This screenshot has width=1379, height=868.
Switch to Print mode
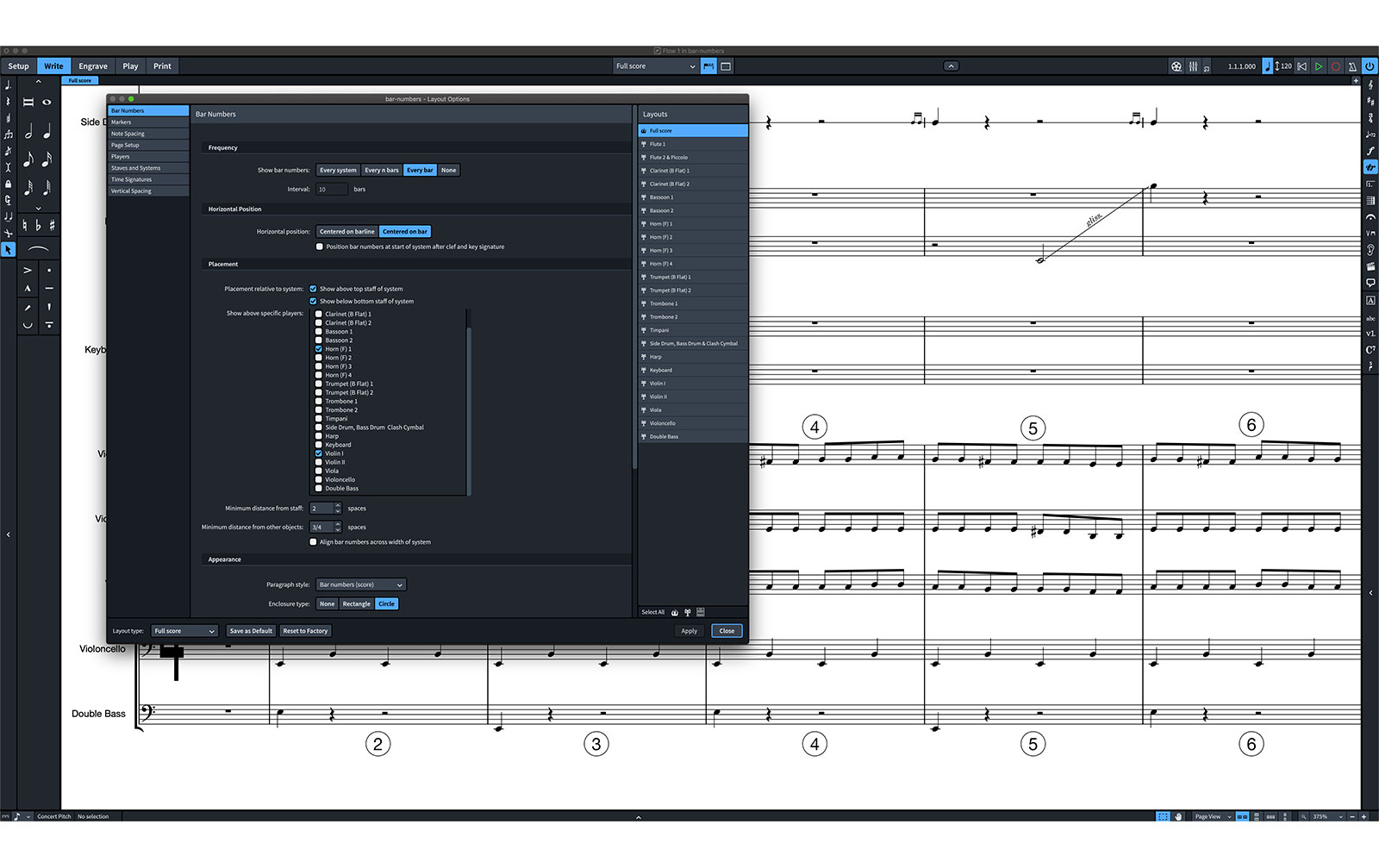pos(162,66)
